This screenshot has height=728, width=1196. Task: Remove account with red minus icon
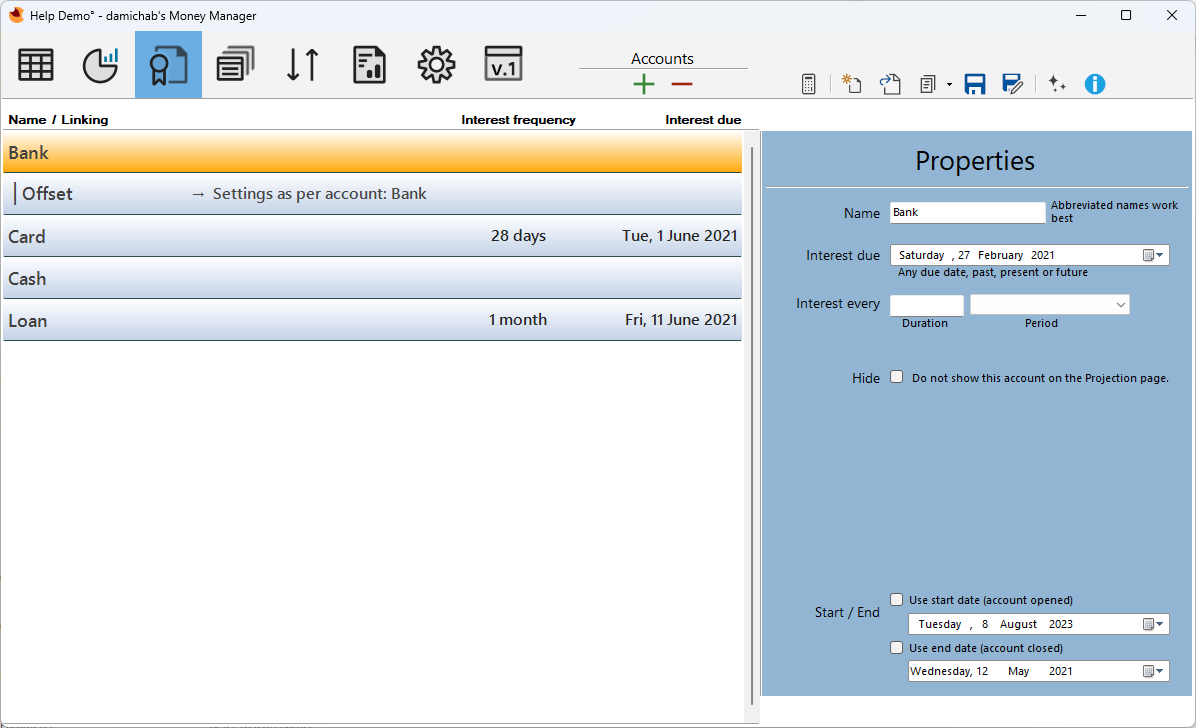pyautogui.click(x=682, y=84)
